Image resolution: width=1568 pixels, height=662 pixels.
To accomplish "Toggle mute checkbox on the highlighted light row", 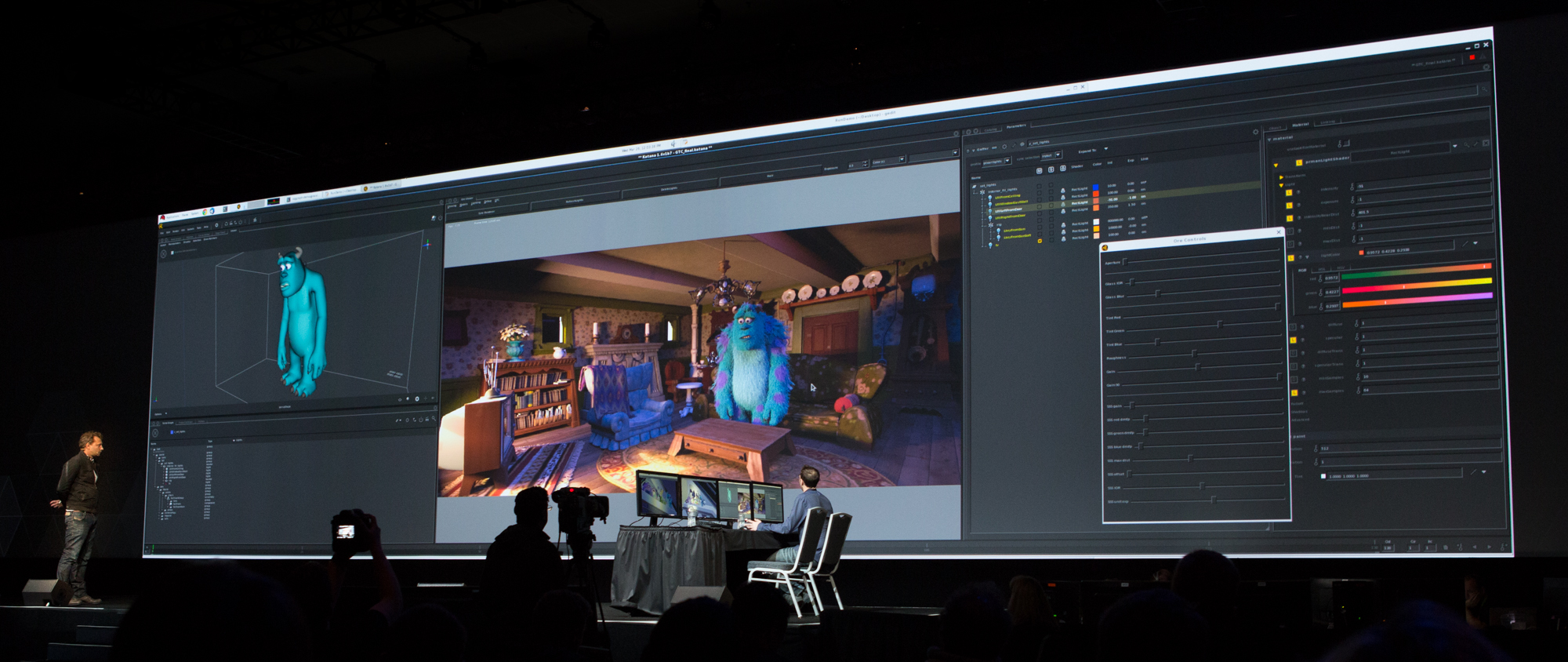I will point(1039,206).
